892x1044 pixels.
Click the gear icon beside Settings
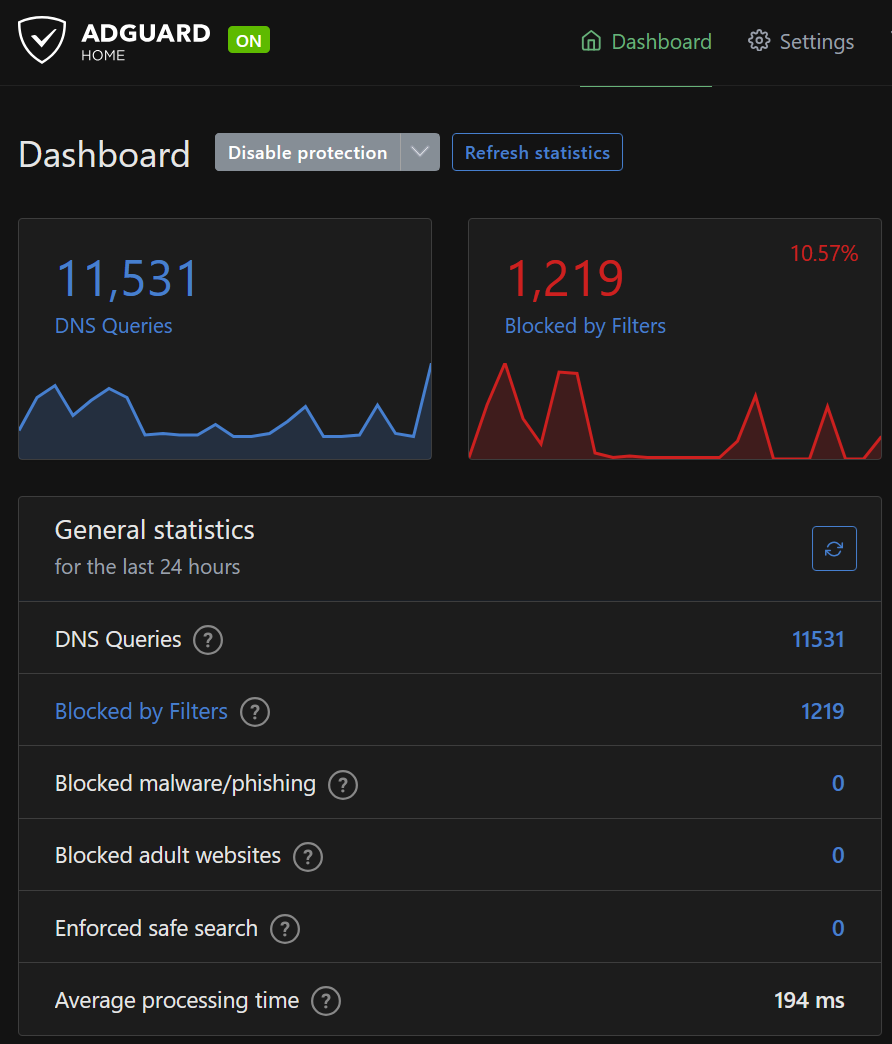pos(758,41)
